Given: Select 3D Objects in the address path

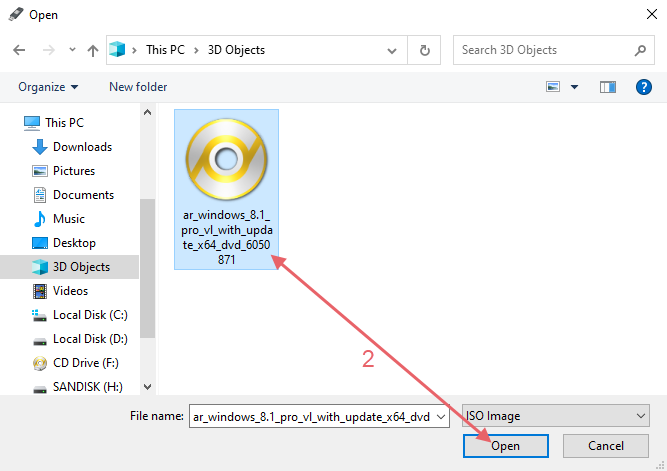Looking at the screenshot, I should pyautogui.click(x=236, y=50).
